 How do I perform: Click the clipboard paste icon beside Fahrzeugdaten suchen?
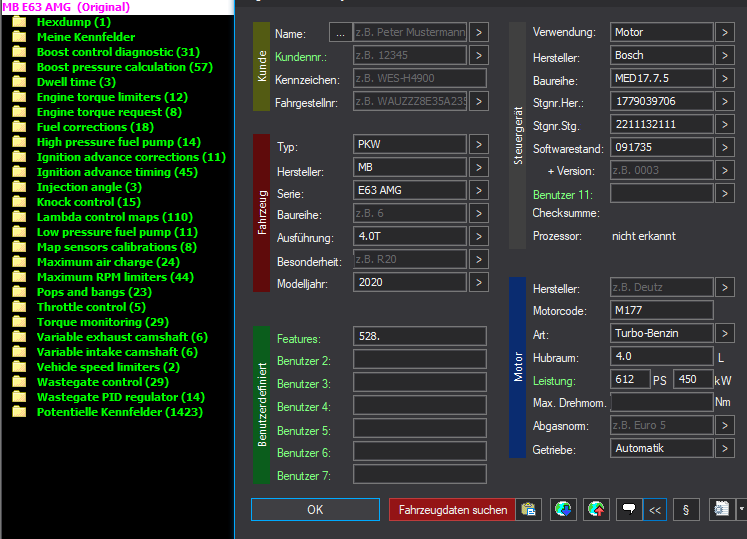[528, 509]
